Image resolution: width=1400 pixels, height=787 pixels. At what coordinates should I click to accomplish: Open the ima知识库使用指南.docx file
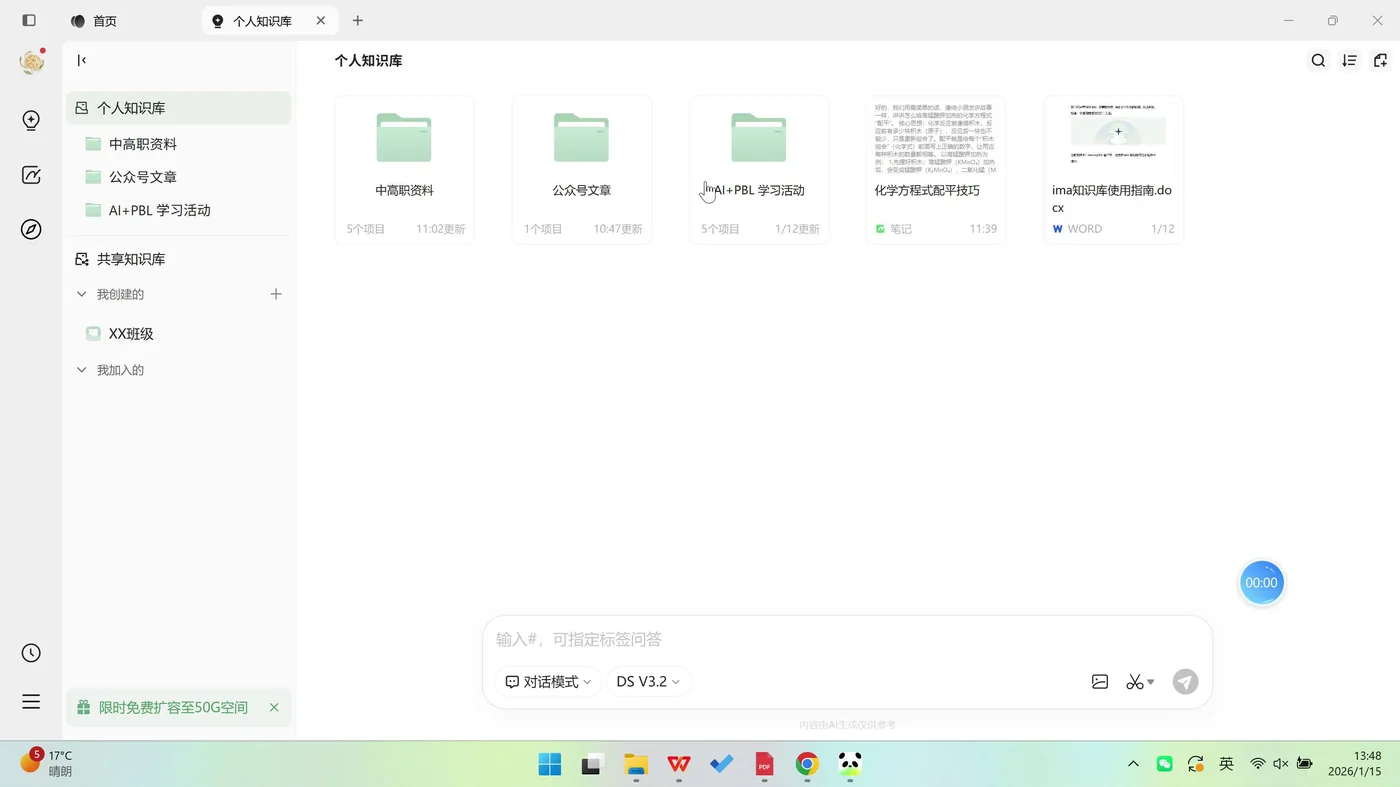(1114, 170)
